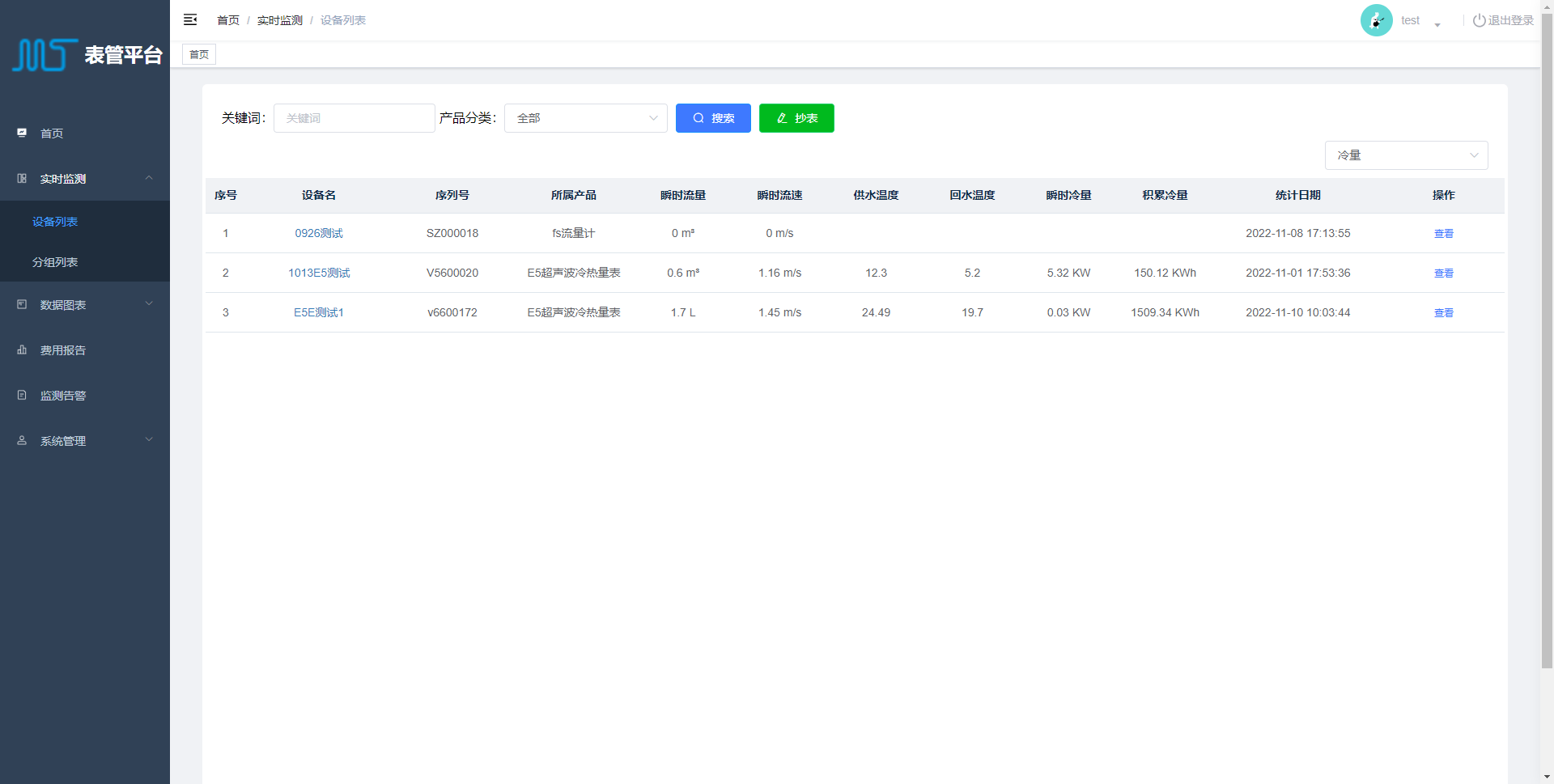Focus the 关键词 keyword input field
The height and width of the screenshot is (784, 1554).
354,118
